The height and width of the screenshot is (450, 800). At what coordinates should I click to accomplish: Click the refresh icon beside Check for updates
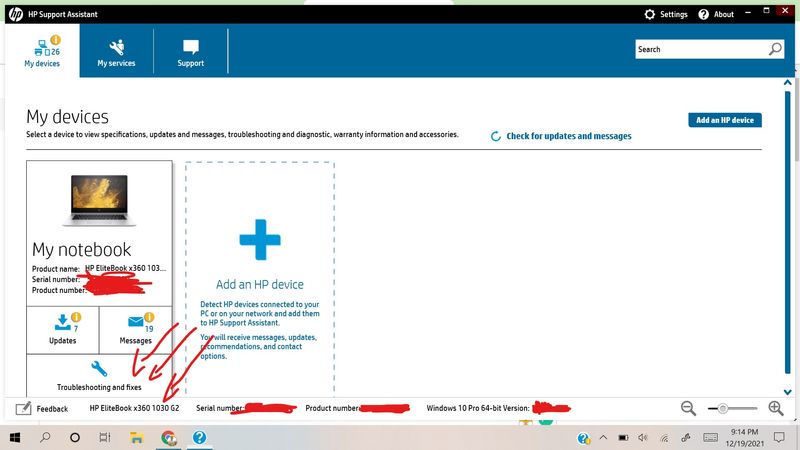tap(495, 136)
